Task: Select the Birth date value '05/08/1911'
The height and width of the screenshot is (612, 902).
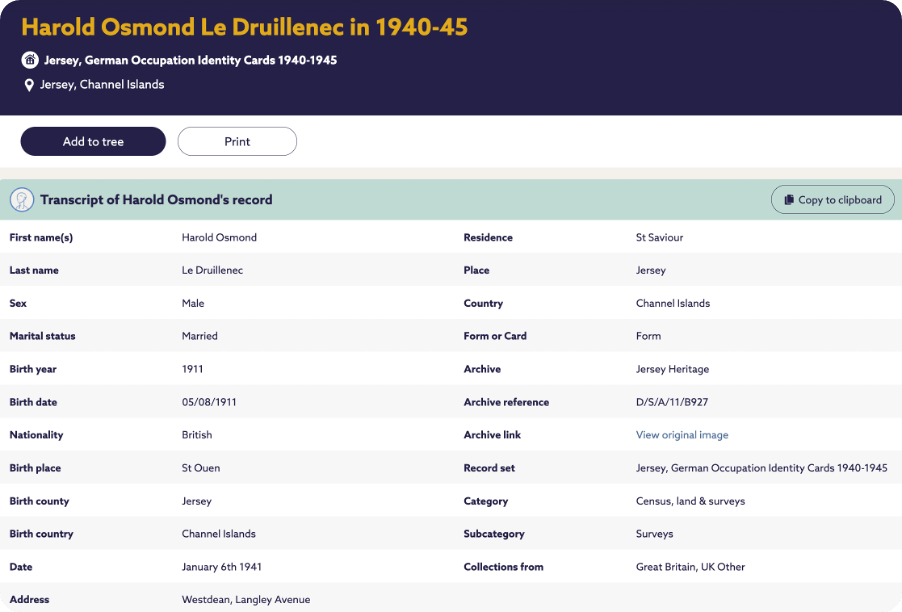Action: 209,402
